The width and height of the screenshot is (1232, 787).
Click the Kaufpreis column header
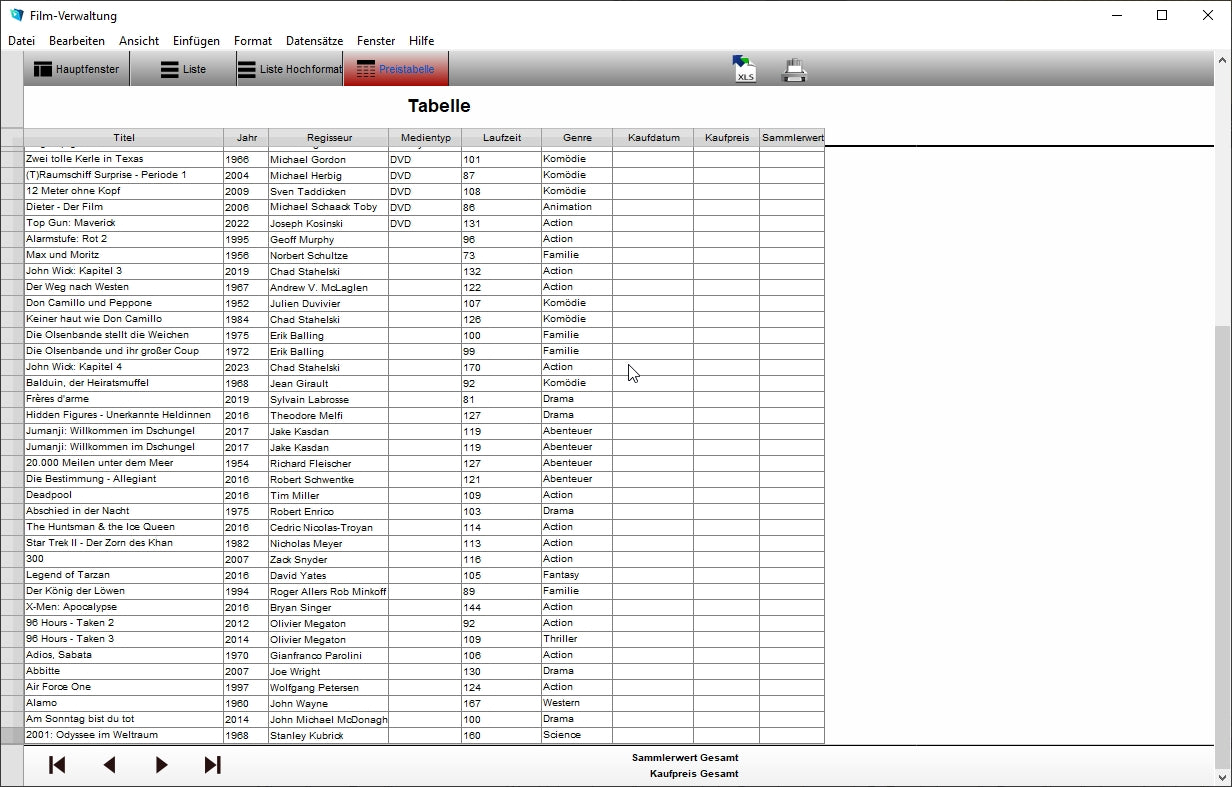[x=726, y=138]
